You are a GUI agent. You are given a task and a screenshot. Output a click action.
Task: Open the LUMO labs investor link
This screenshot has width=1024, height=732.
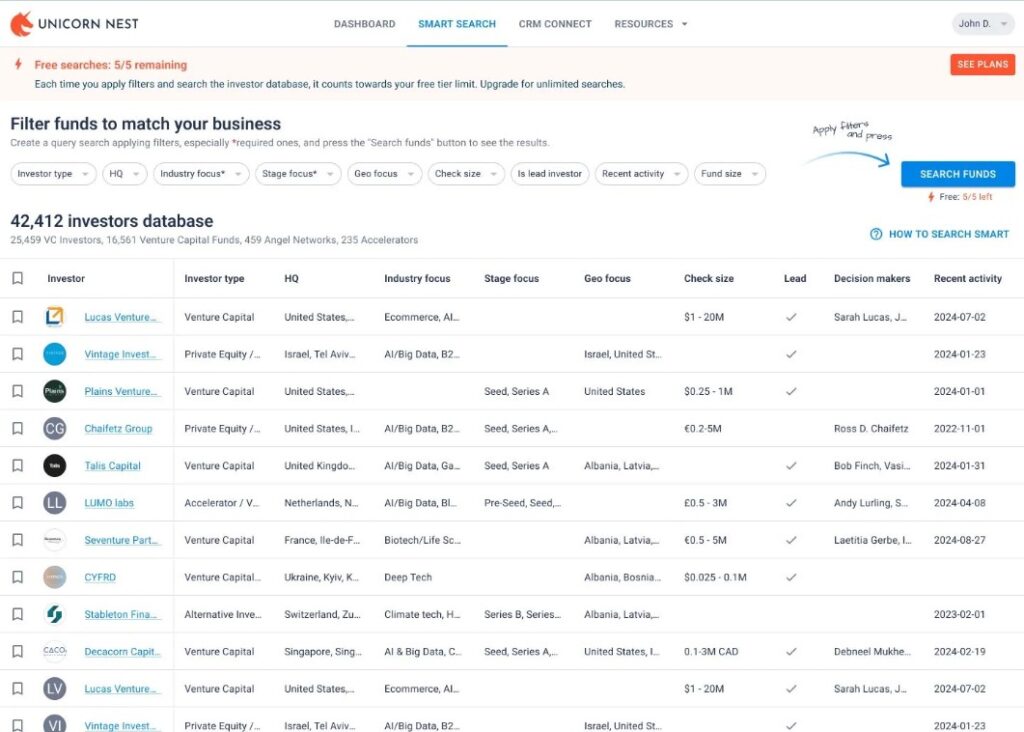click(109, 503)
